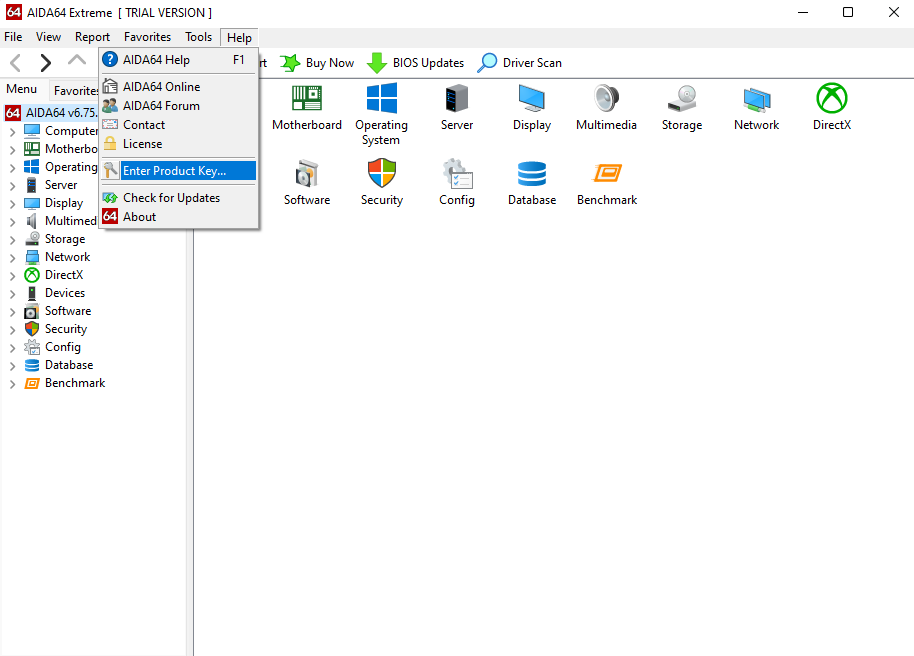Click the Forward navigation arrow
Viewport: 914px width, 656px height.
45,62
